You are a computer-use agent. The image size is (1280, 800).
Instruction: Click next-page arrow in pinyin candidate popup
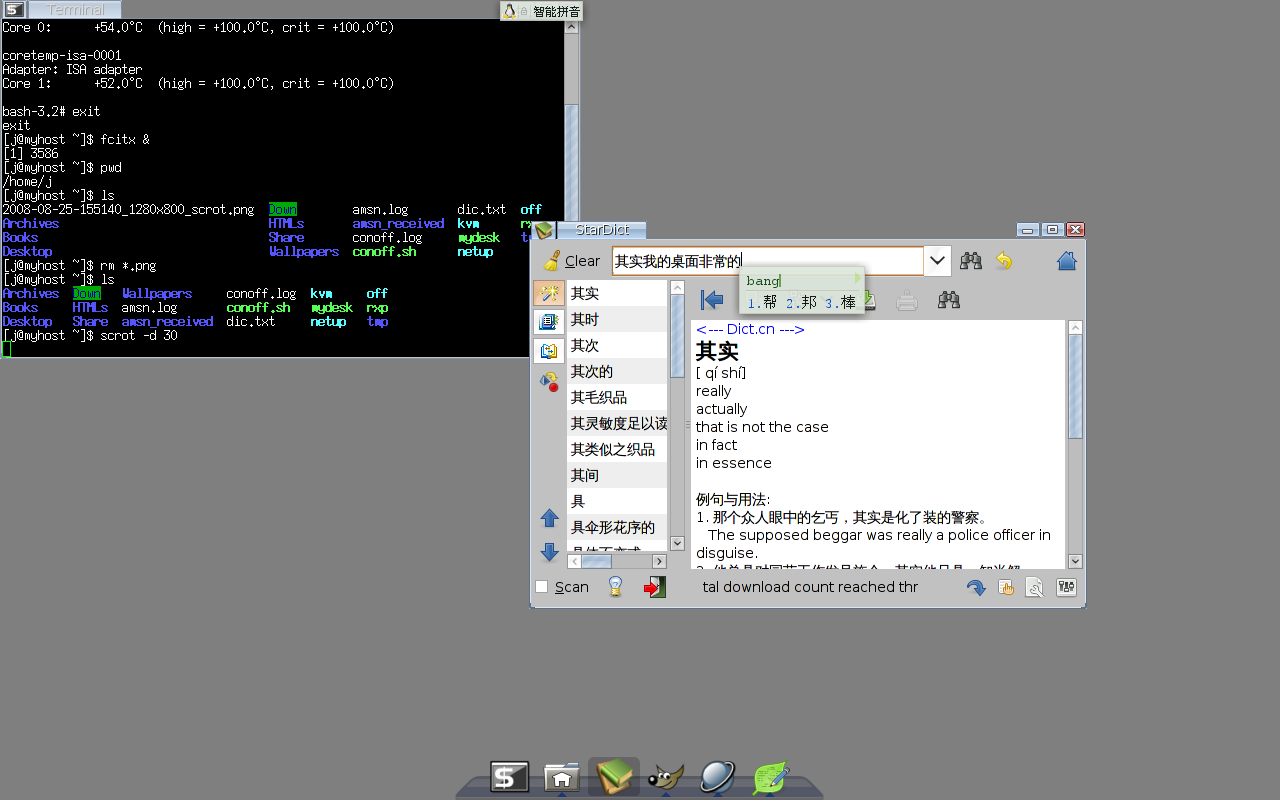click(x=857, y=280)
